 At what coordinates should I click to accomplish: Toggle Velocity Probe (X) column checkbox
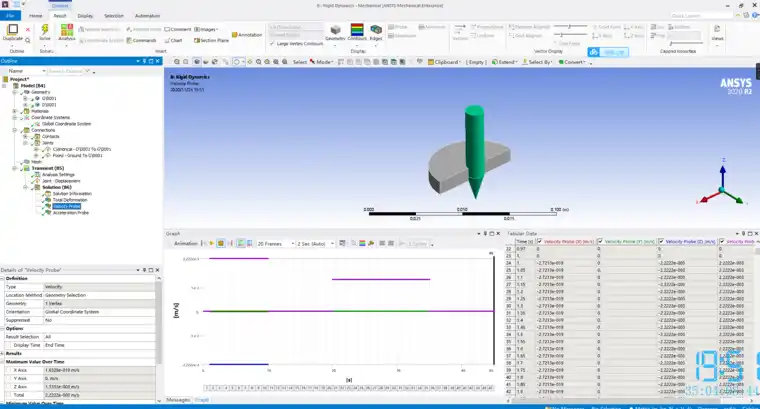coord(539,241)
